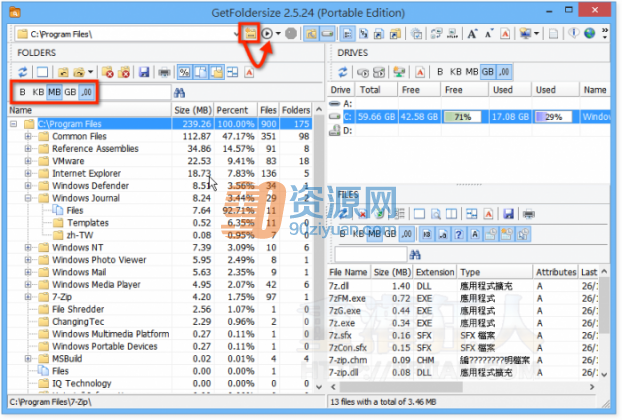The image size is (622, 420).
Task: Click the search input field in FILES panel
Action: (x=371, y=254)
